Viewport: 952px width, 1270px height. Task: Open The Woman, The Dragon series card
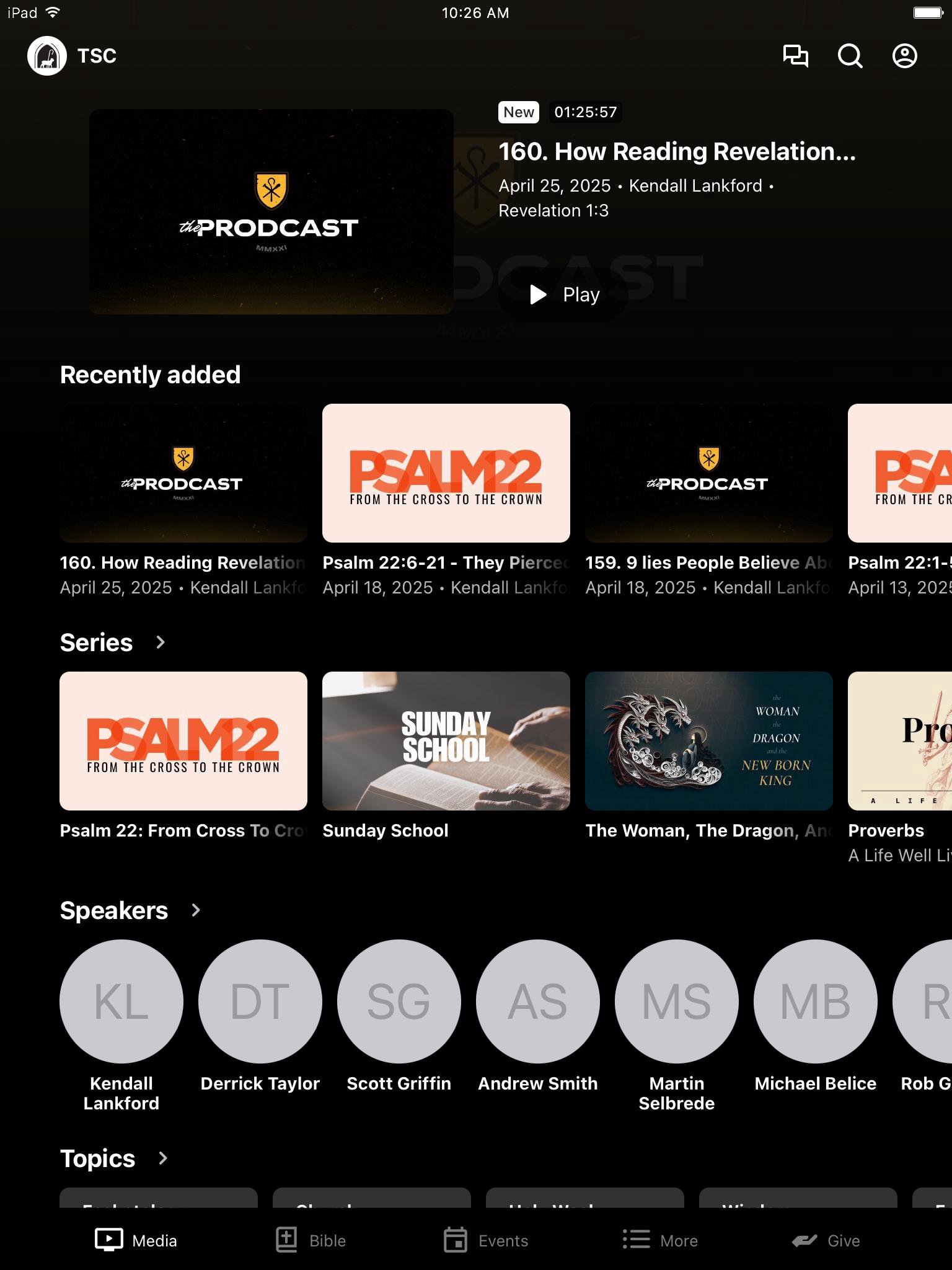pos(709,741)
